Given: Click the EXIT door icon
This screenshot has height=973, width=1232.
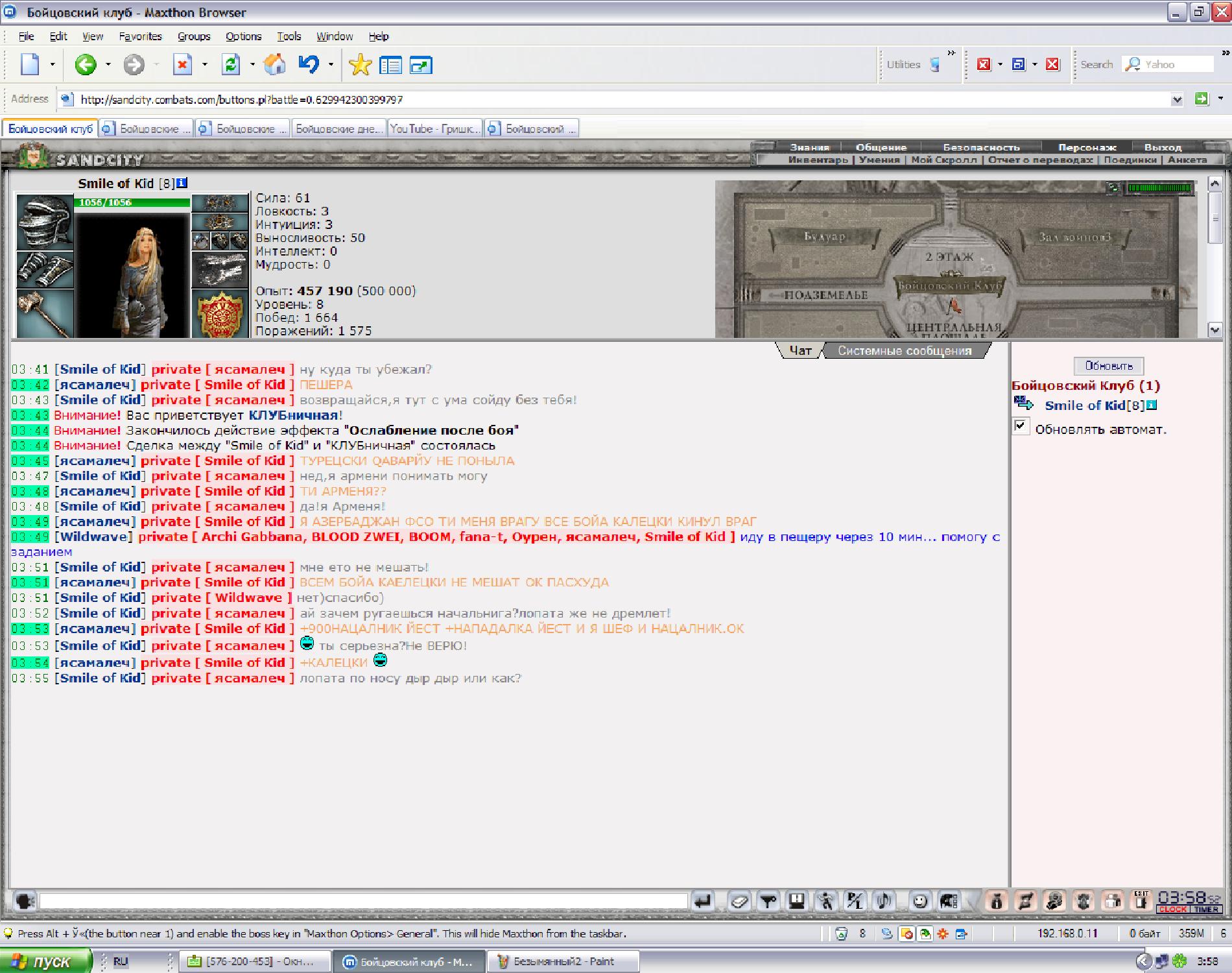Looking at the screenshot, I should click(x=1141, y=900).
